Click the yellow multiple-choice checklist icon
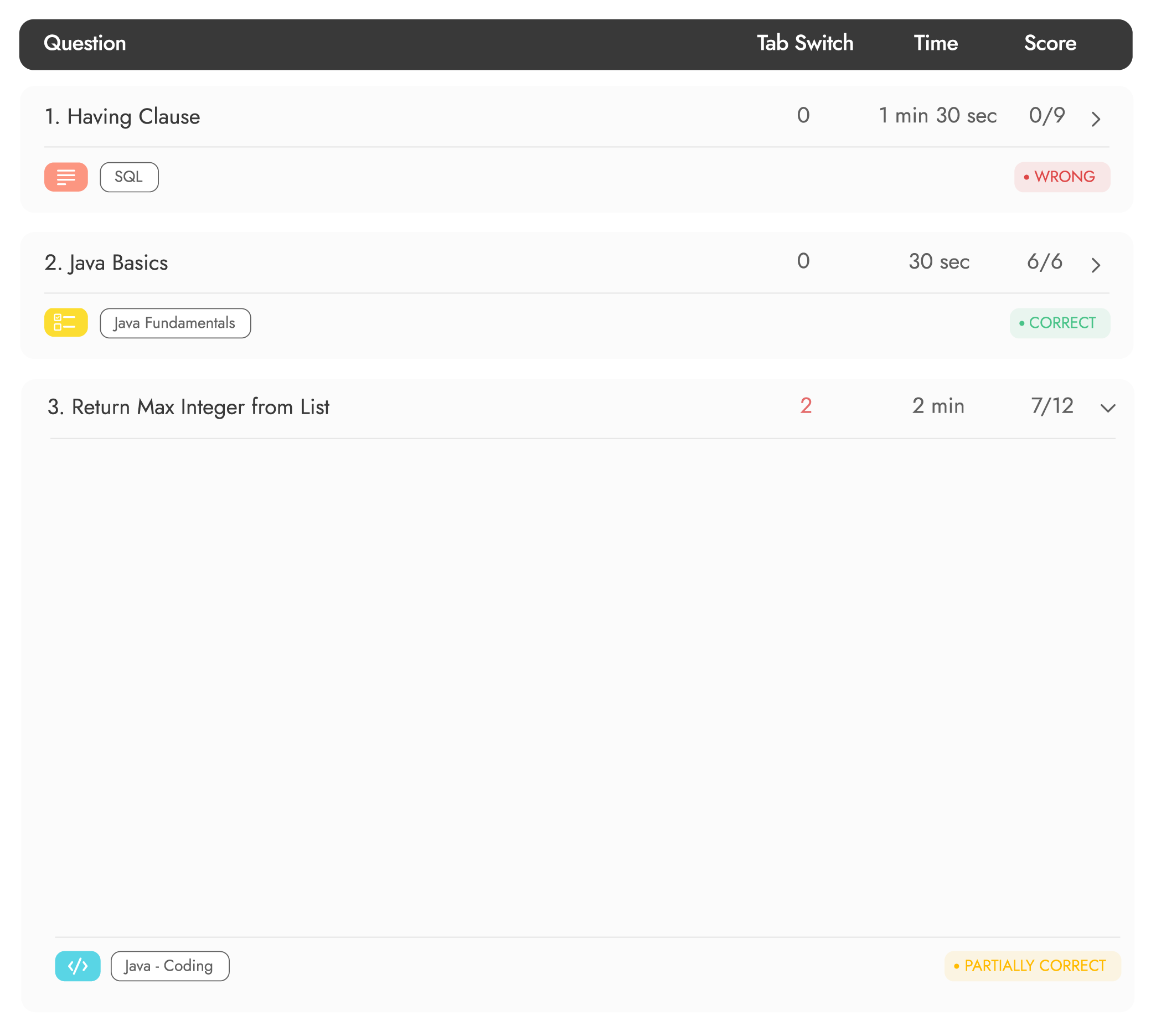Viewport: 1156px width, 1036px height. click(66, 323)
